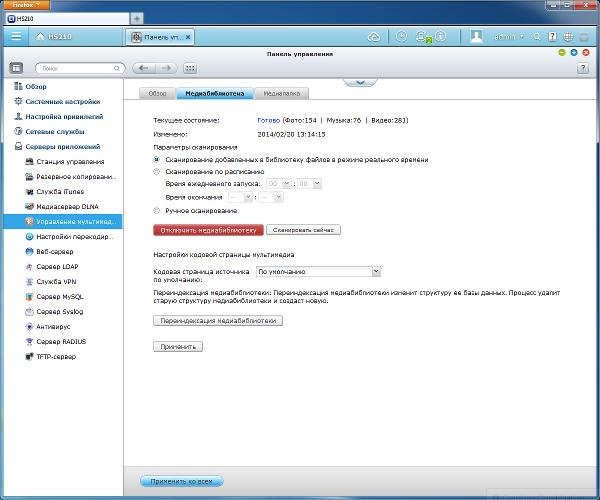
Task: Open Станция управления in sidebar
Action: pyautogui.click(x=65, y=161)
